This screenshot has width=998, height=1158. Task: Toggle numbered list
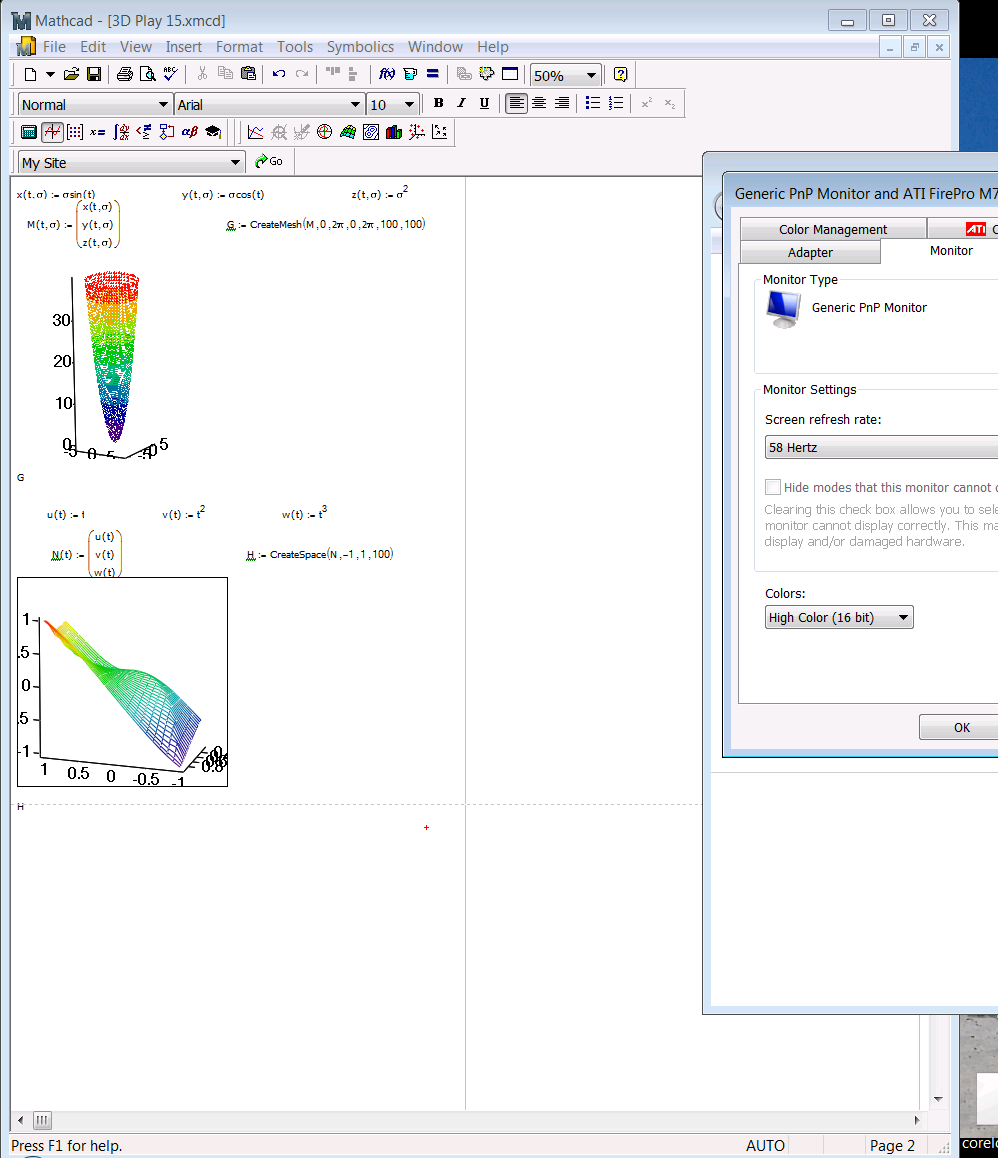616,103
